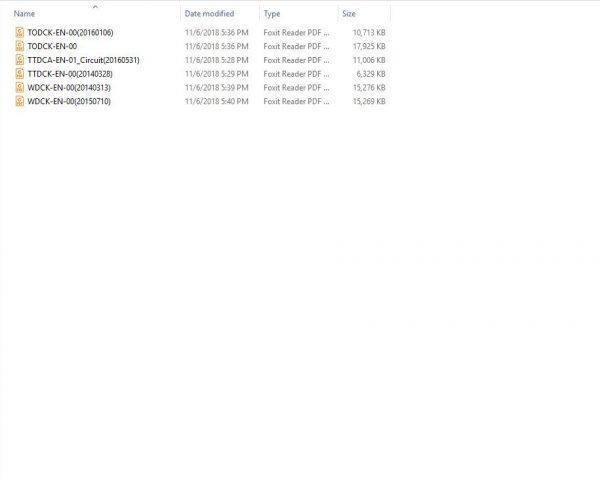
Task: Click PDF icon of TODCK-EN-00(20160106)
Action: click(20, 33)
